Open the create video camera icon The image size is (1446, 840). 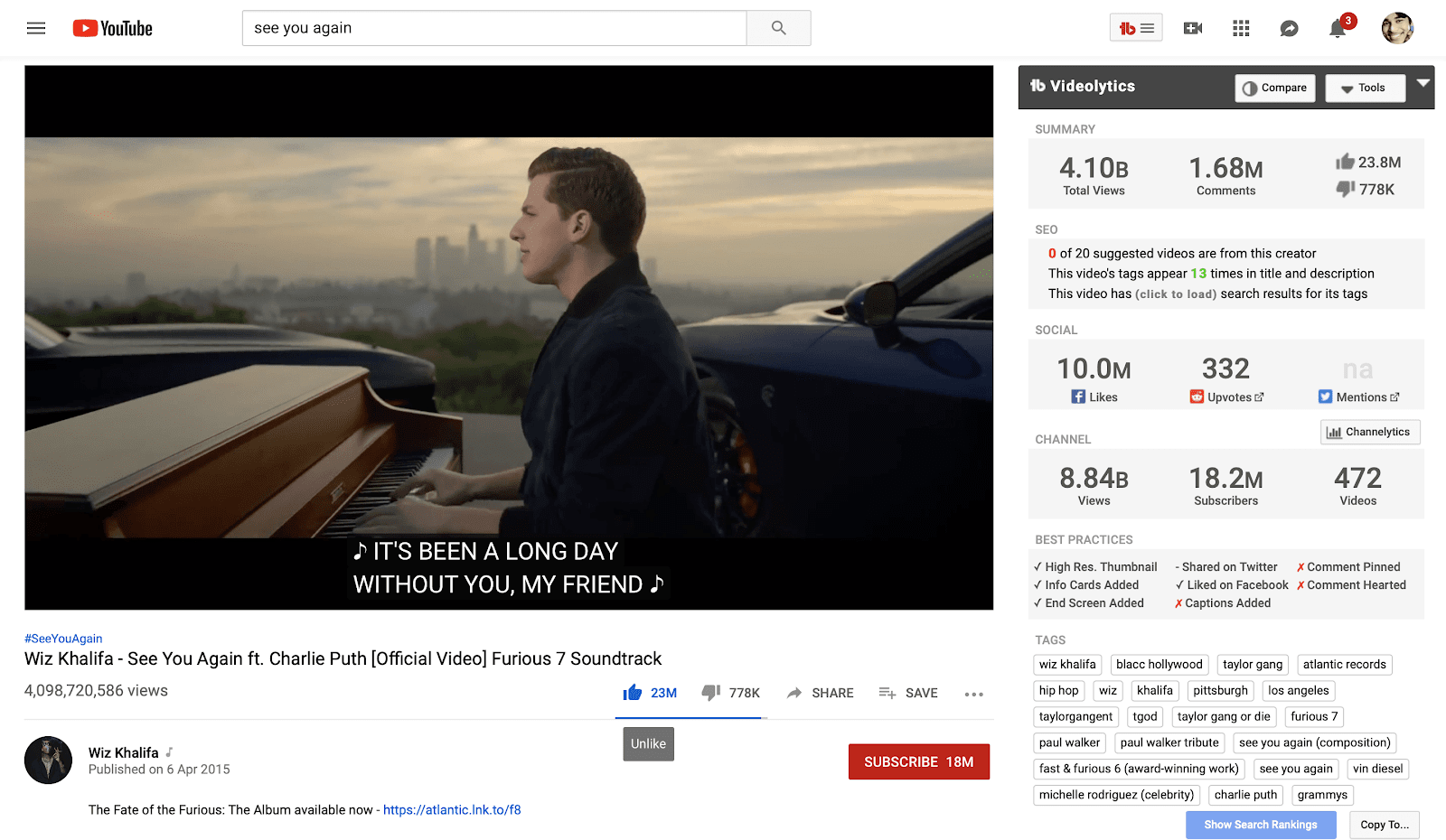point(1193,28)
